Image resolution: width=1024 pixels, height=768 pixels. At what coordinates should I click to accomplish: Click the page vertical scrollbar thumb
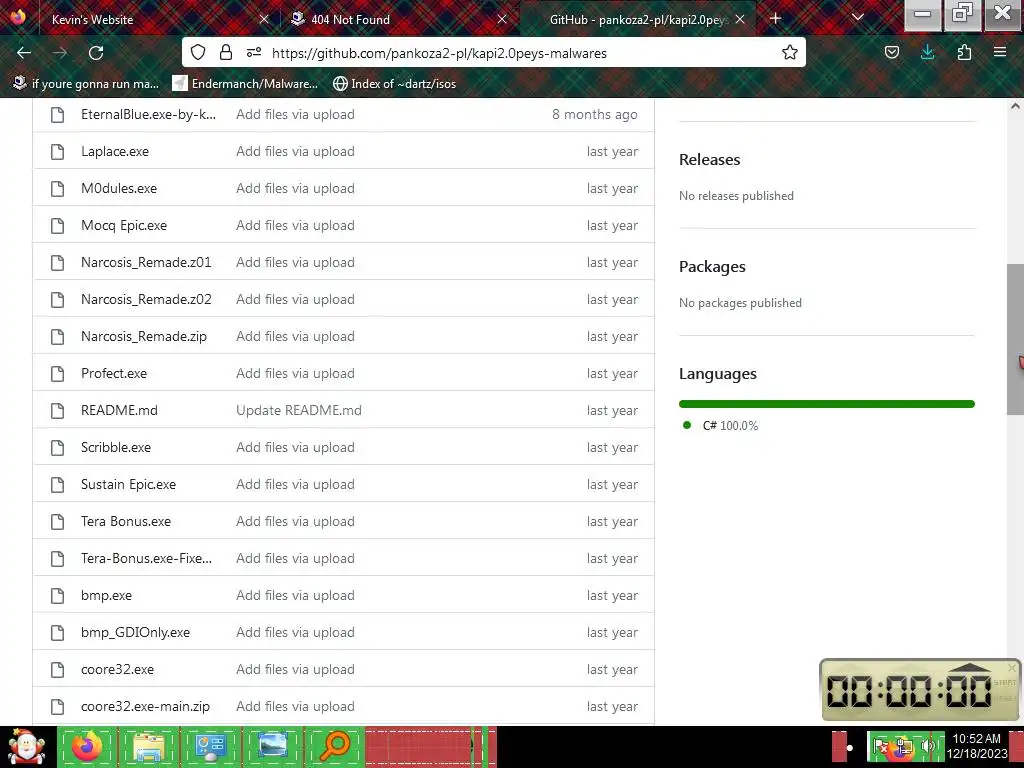1015,340
